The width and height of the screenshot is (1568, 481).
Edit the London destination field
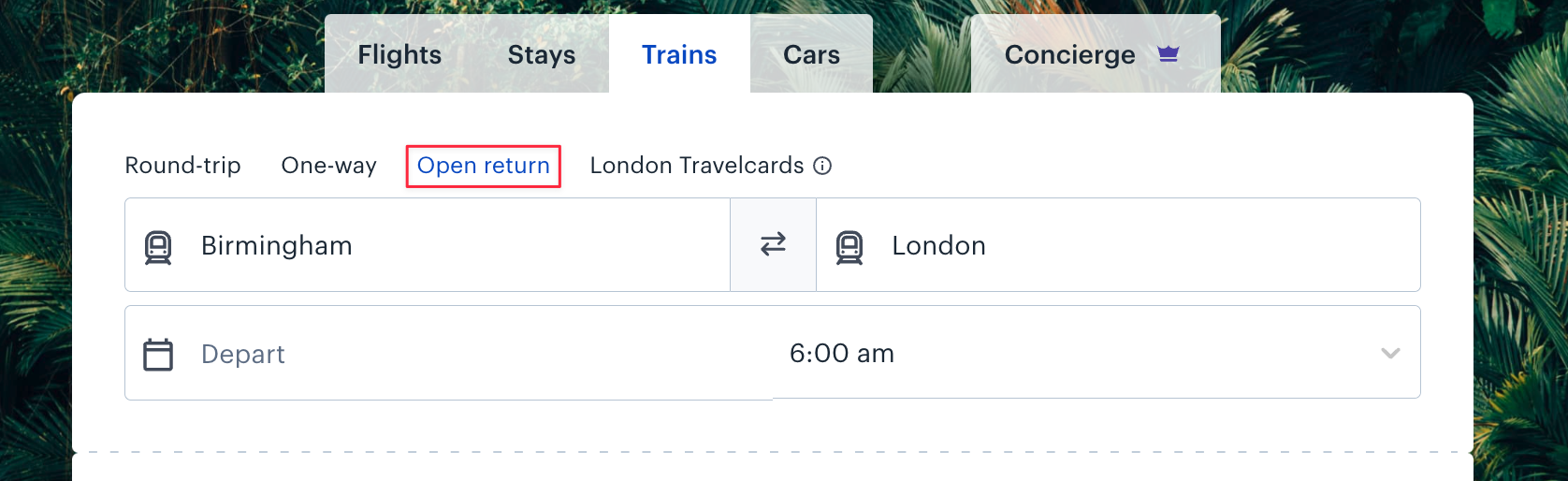pyautogui.click(x=1118, y=245)
